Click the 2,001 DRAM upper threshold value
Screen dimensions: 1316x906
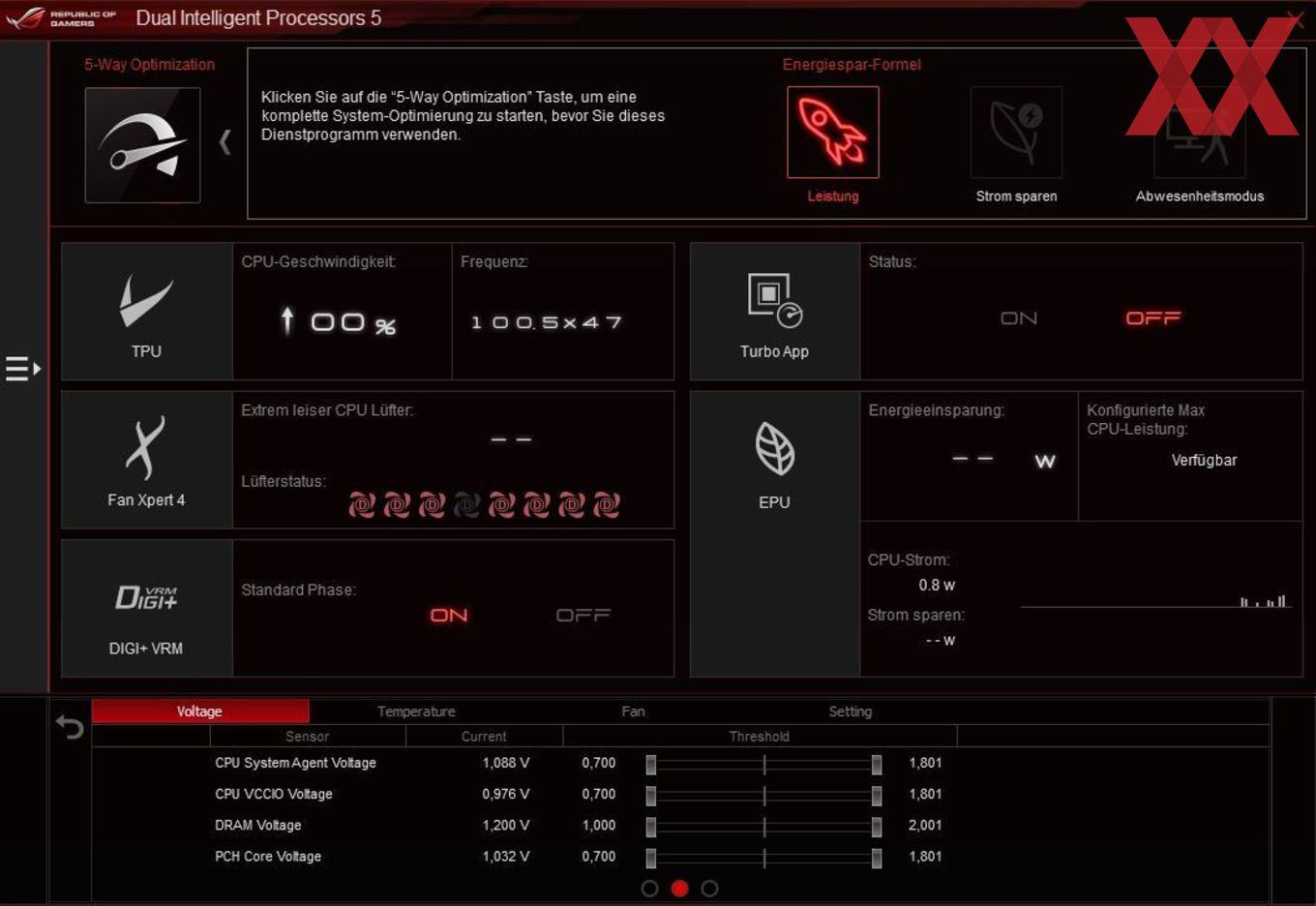click(925, 825)
